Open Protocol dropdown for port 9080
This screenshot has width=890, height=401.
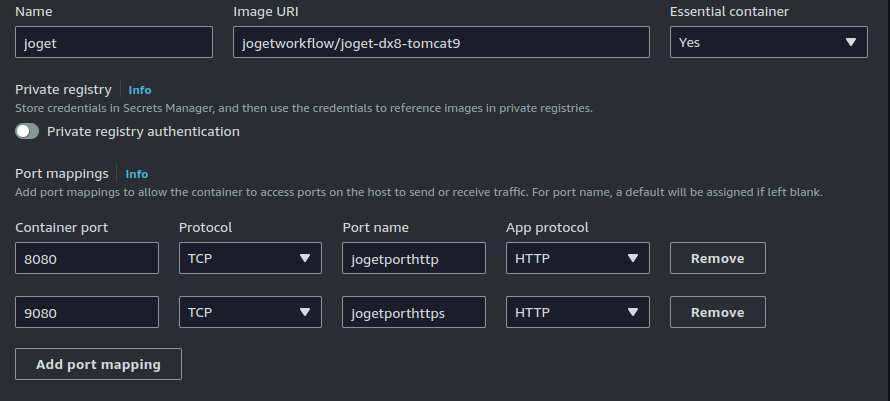[250, 312]
